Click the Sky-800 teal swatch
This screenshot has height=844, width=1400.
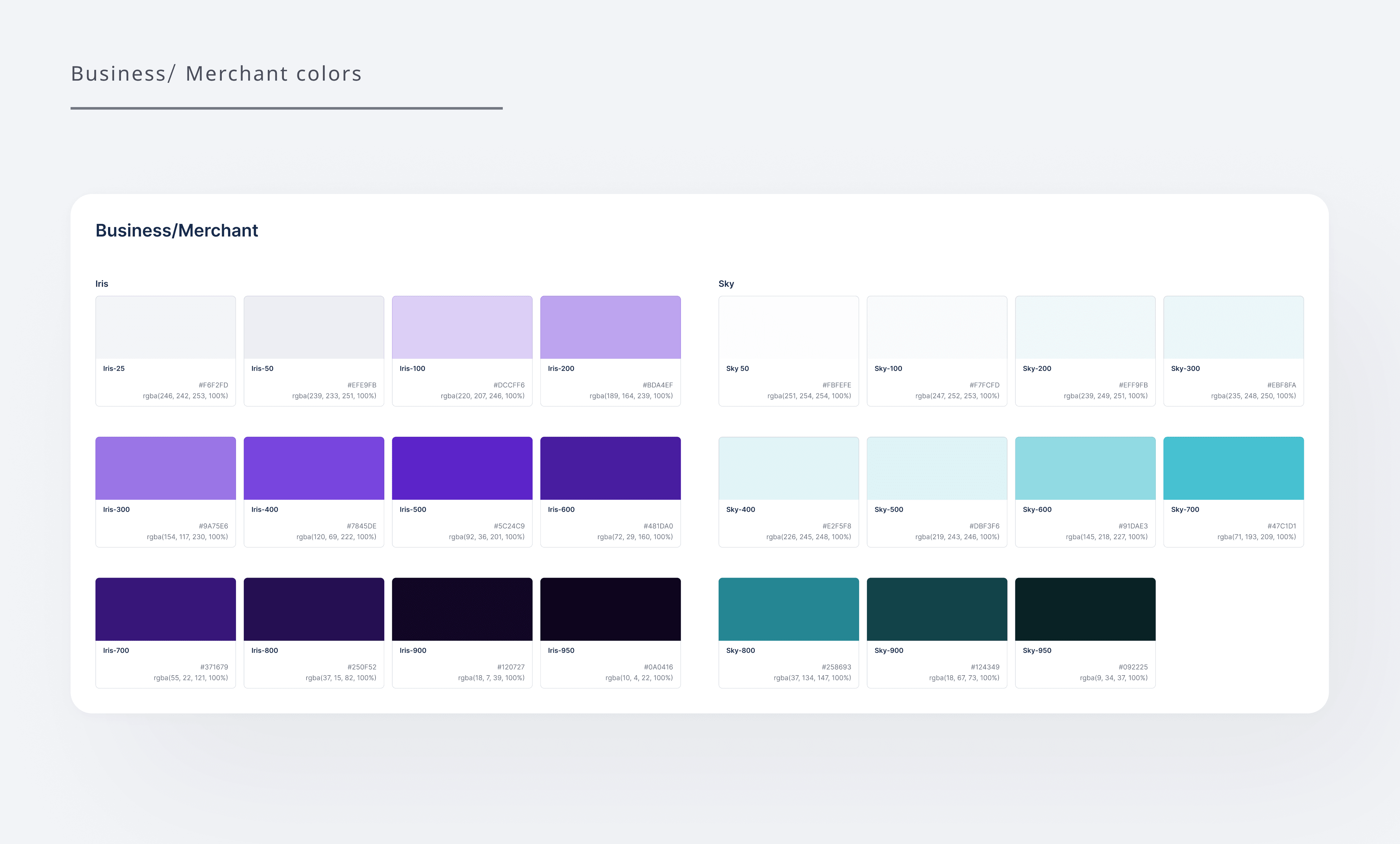point(789,609)
